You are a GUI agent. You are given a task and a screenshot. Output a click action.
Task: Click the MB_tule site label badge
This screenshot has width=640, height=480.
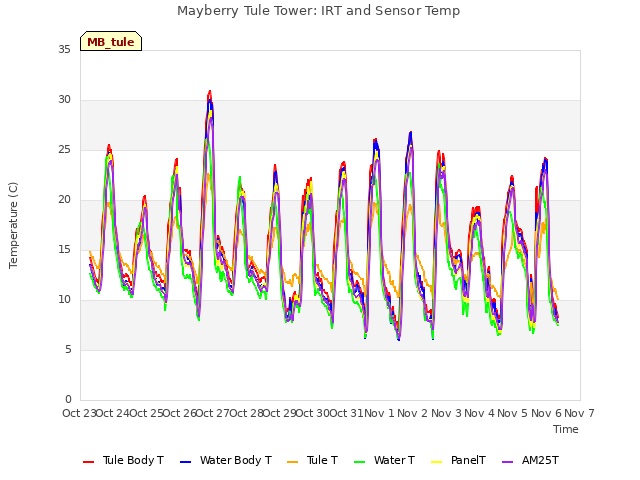click(x=111, y=41)
